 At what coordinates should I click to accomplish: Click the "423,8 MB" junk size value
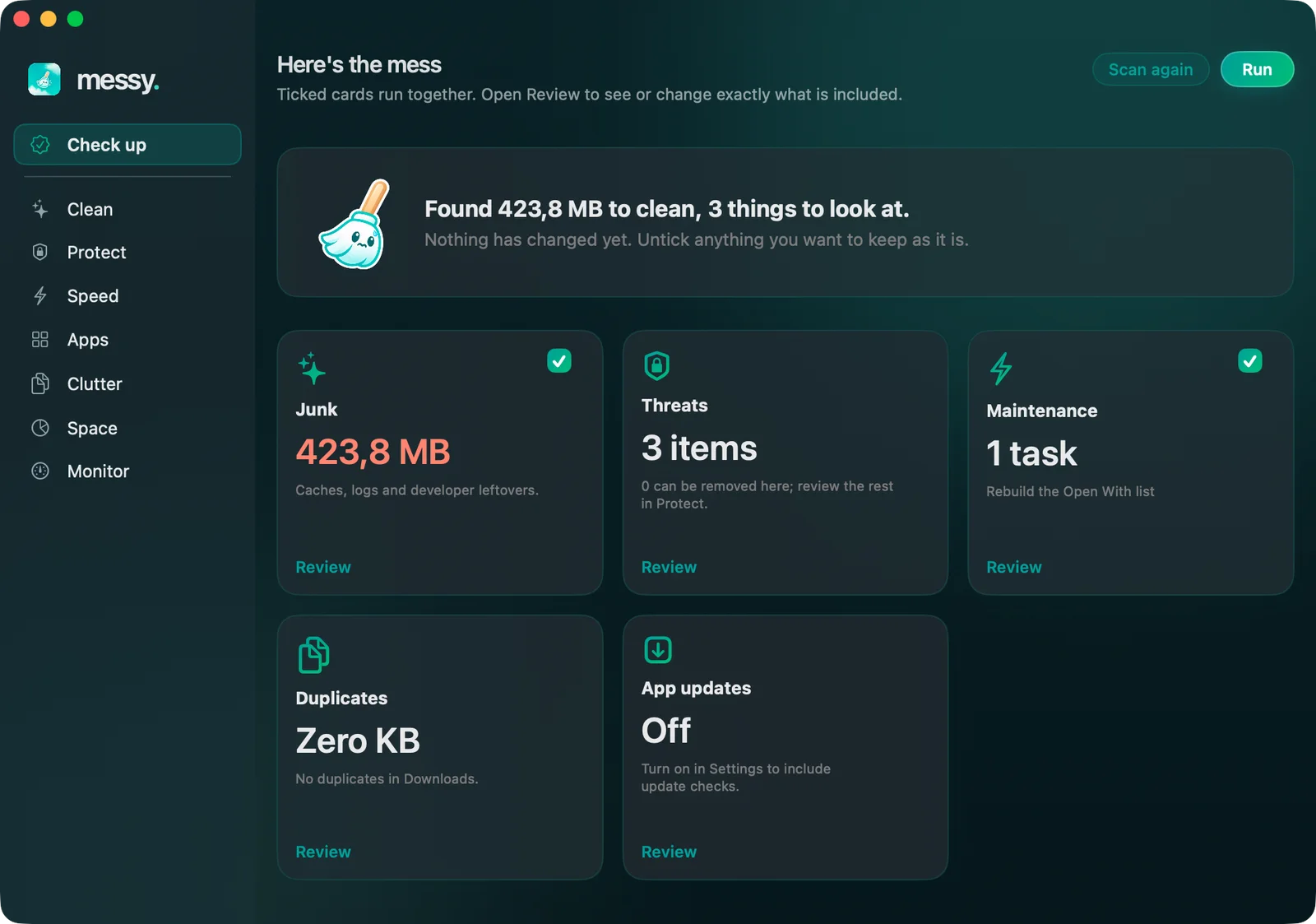coord(373,452)
